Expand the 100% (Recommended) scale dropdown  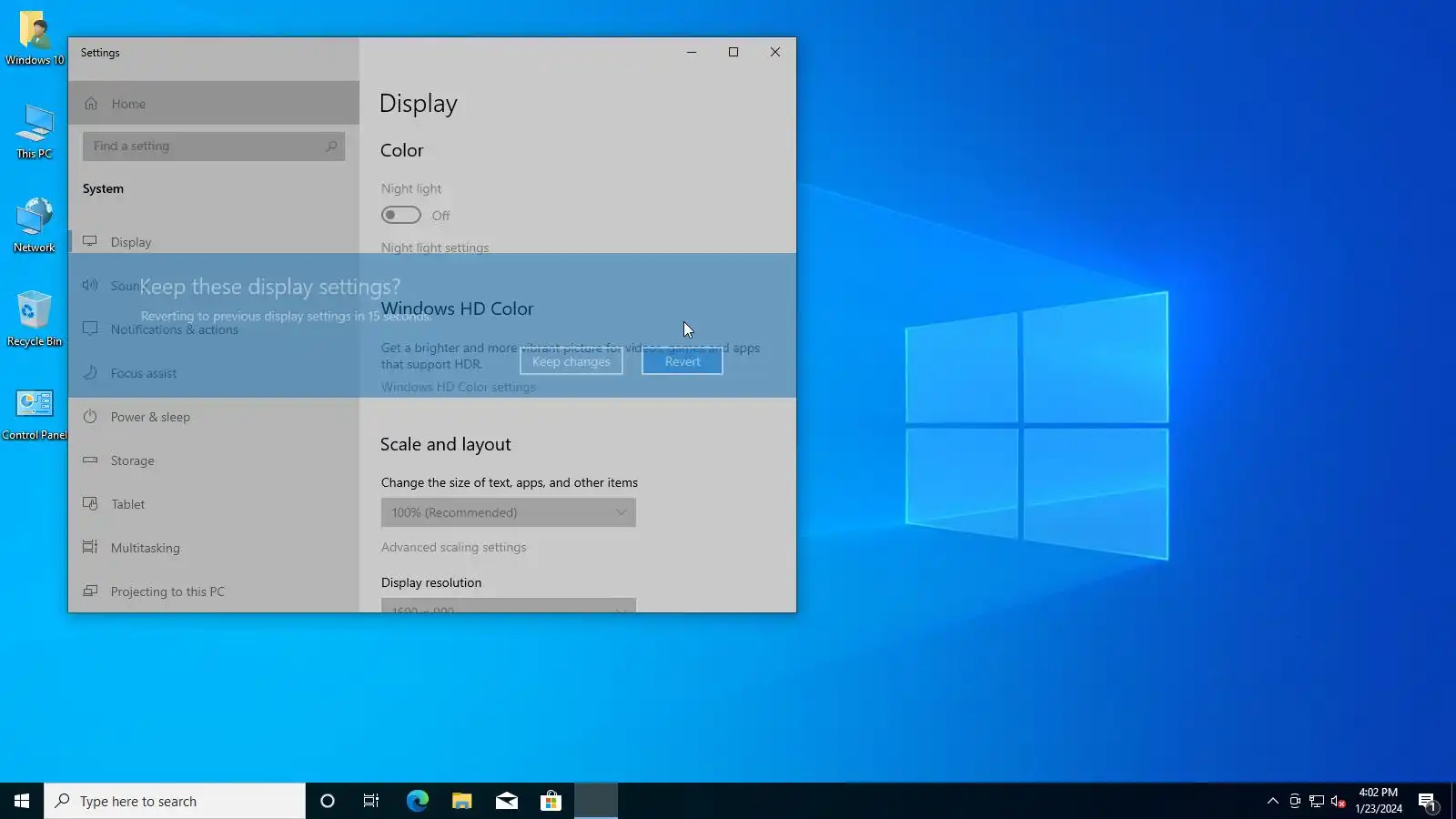509,512
